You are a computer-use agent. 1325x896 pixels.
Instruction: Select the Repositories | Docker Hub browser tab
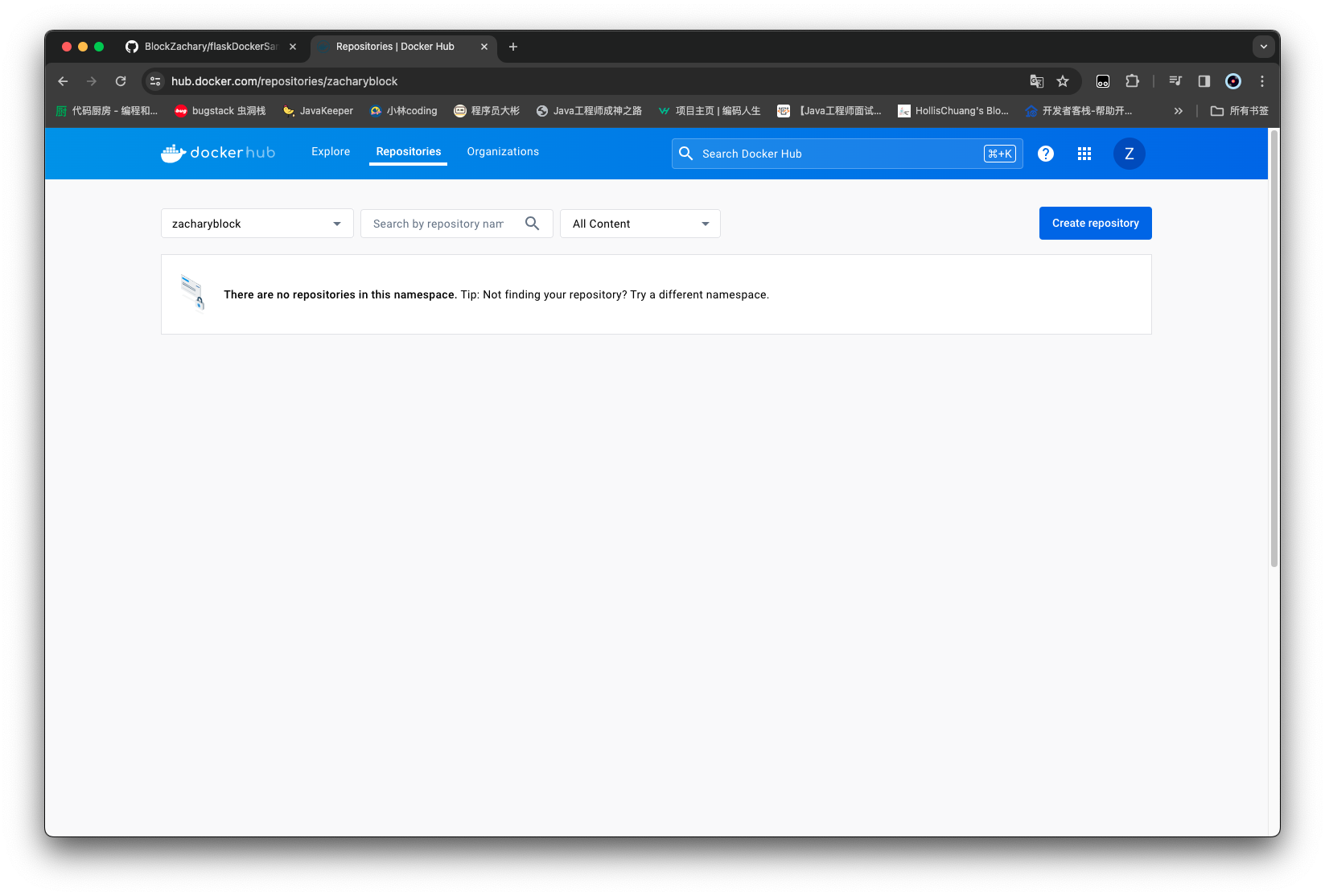pyautogui.click(x=403, y=47)
